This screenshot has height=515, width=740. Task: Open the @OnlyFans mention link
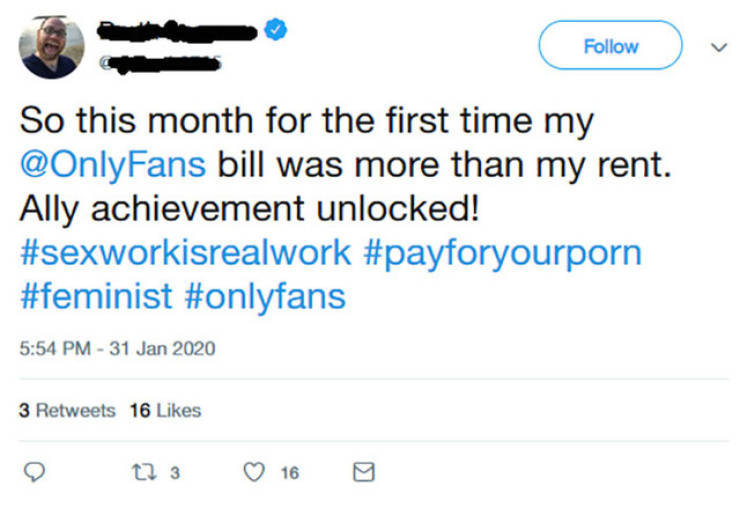point(113,164)
